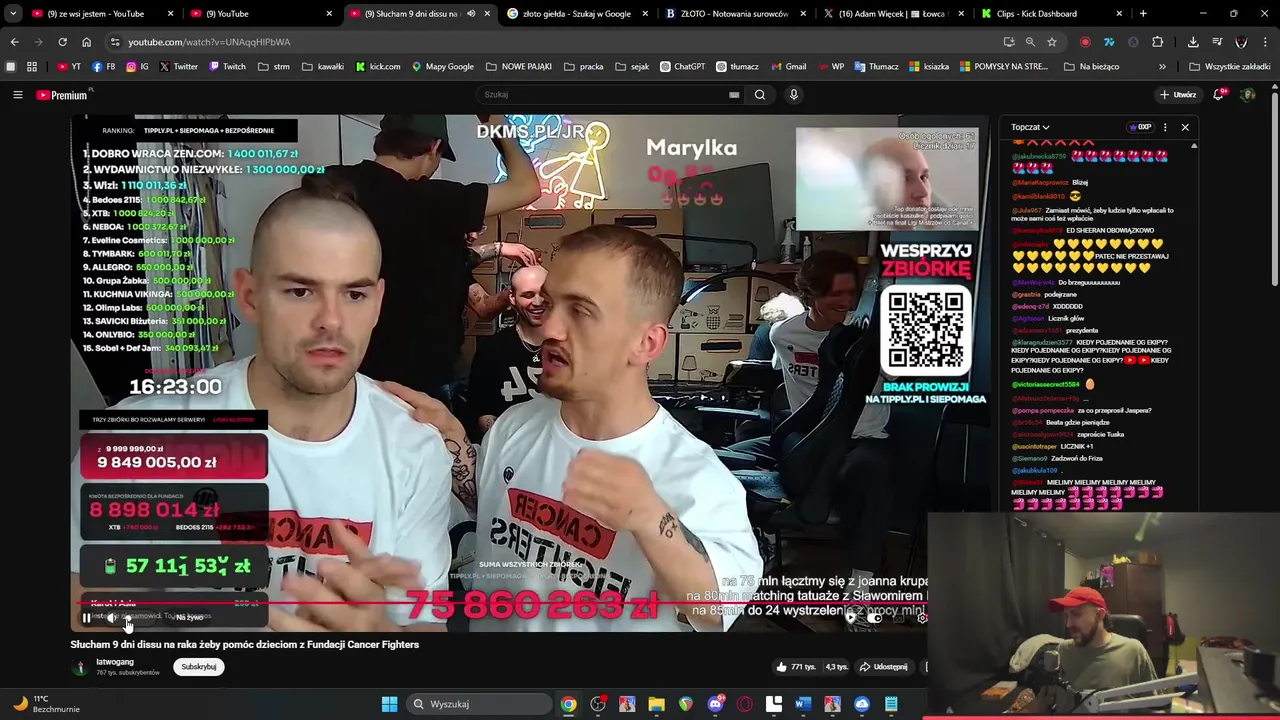Show hidden bookmarks with double chevron
This screenshot has height=720, width=1280.
click(x=1162, y=67)
